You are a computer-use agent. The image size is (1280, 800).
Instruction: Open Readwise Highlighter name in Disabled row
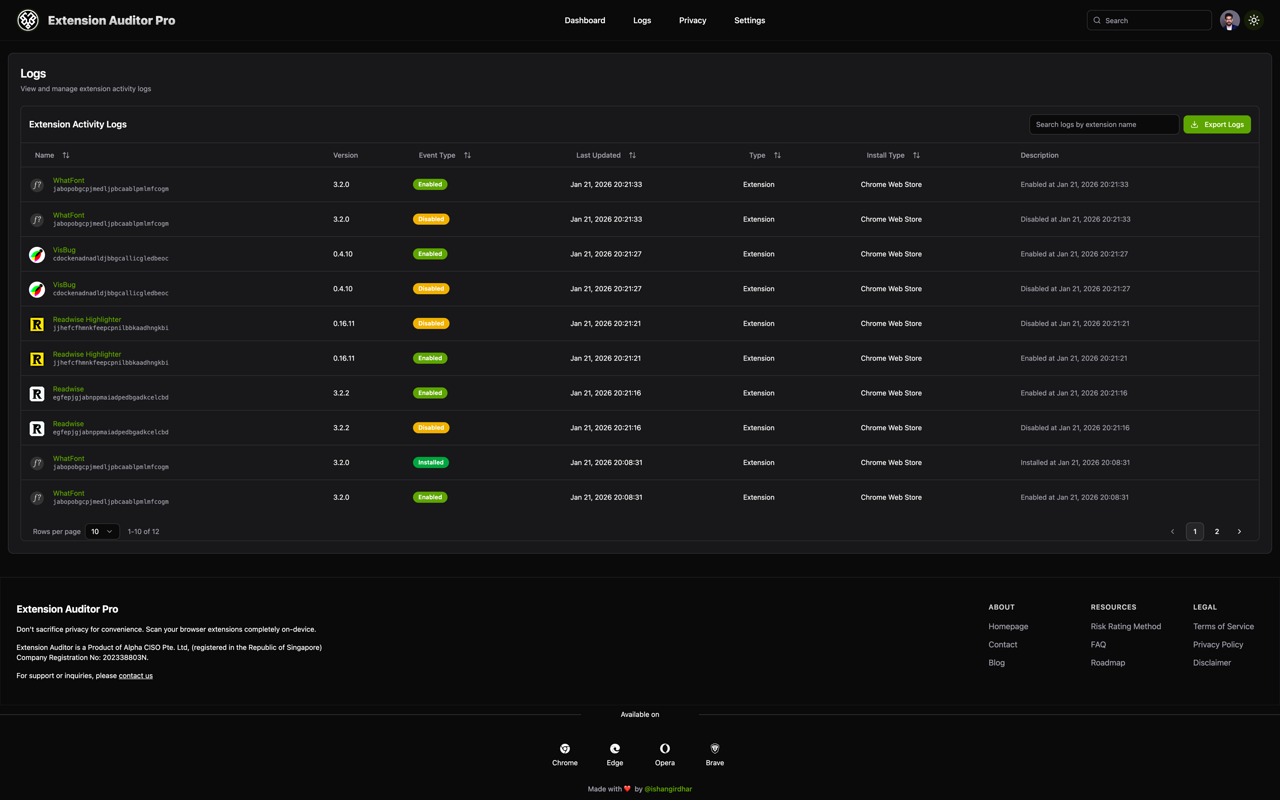point(87,319)
